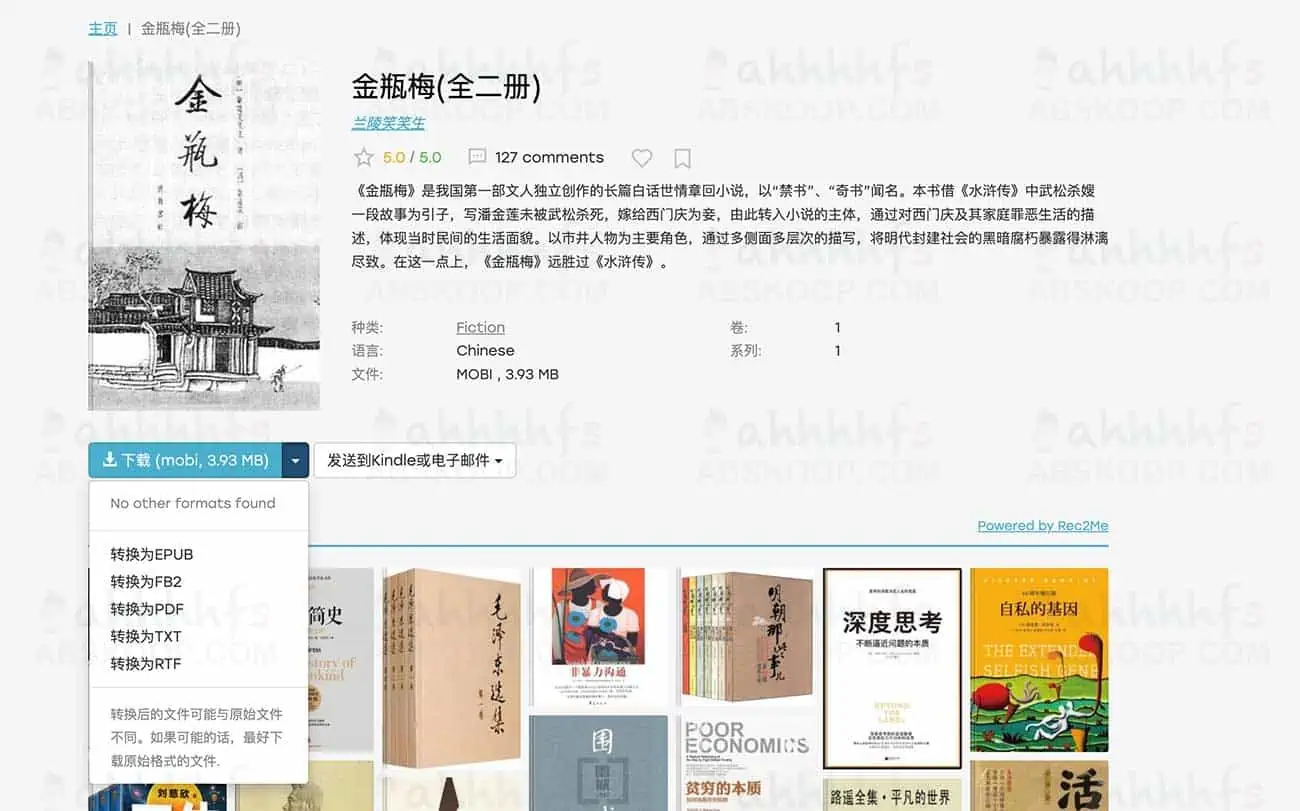Toggle the heart favorite icon
The image size is (1300, 811).
coord(642,158)
